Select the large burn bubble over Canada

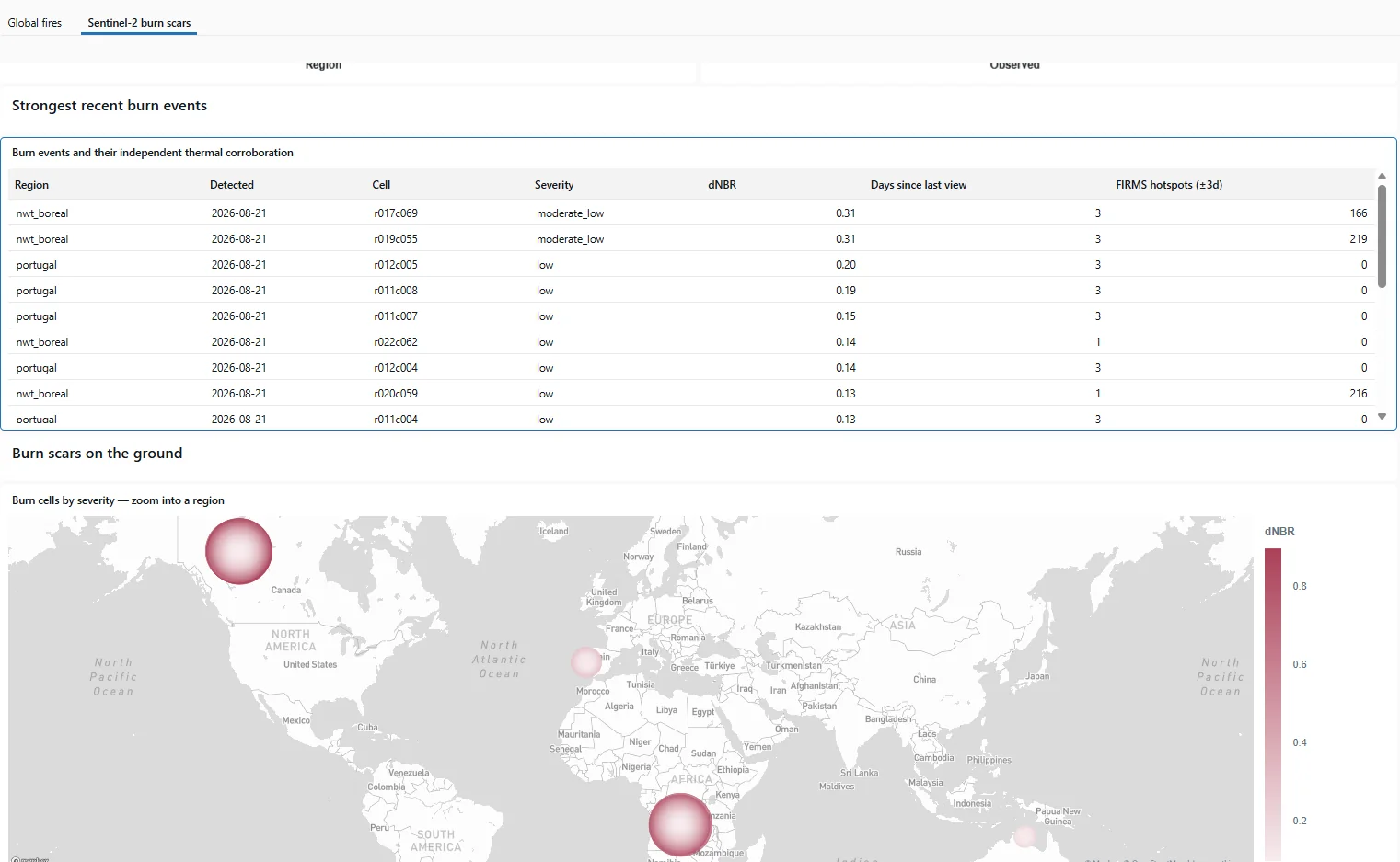tap(238, 551)
